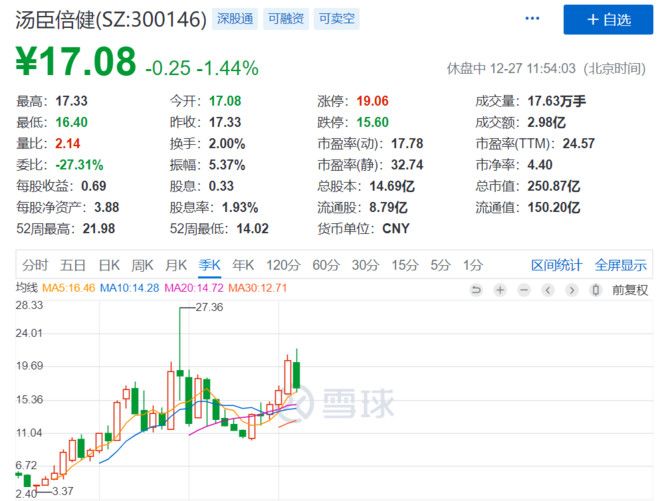
Task: Click the 流通值 value 150.20亿
Action: pyautogui.click(x=554, y=208)
